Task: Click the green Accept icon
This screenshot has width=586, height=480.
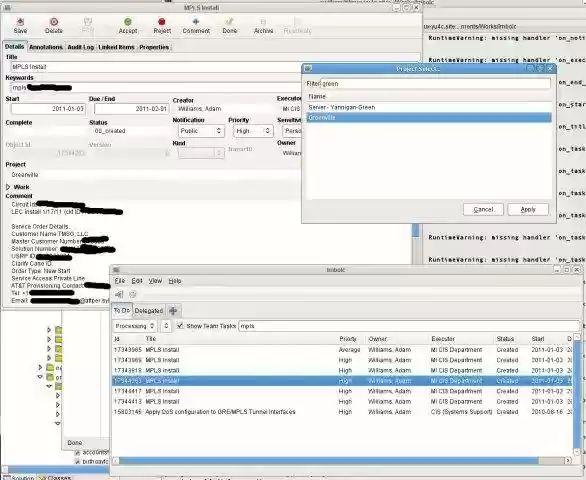Action: (x=128, y=22)
